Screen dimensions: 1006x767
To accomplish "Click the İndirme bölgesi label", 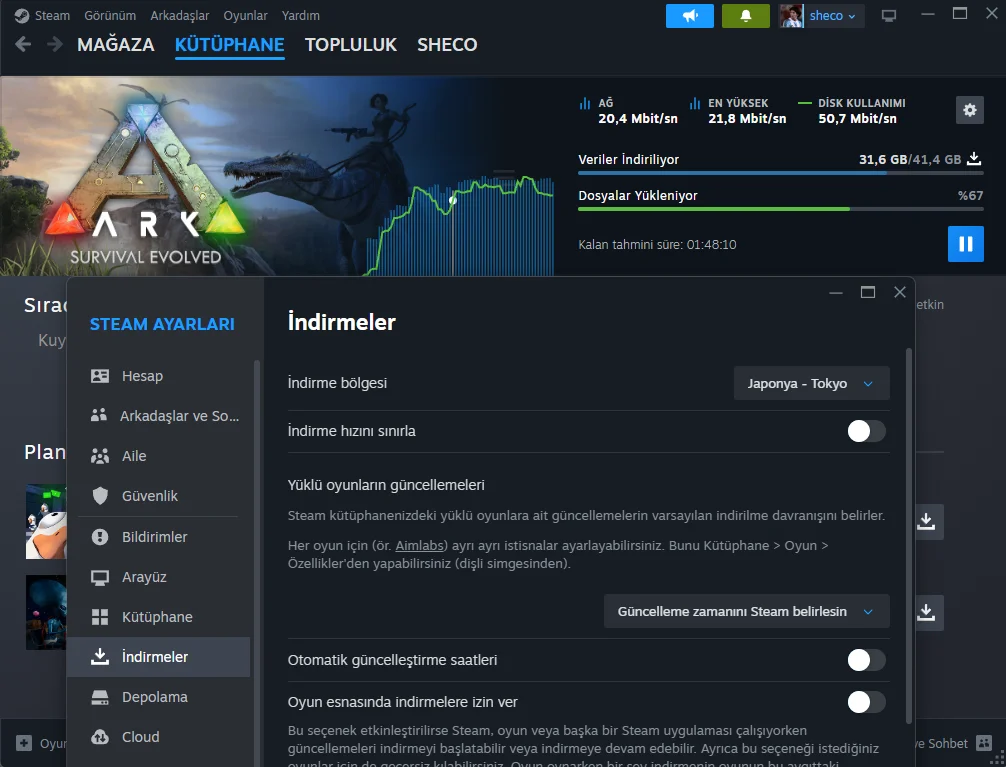I will pyautogui.click(x=337, y=383).
